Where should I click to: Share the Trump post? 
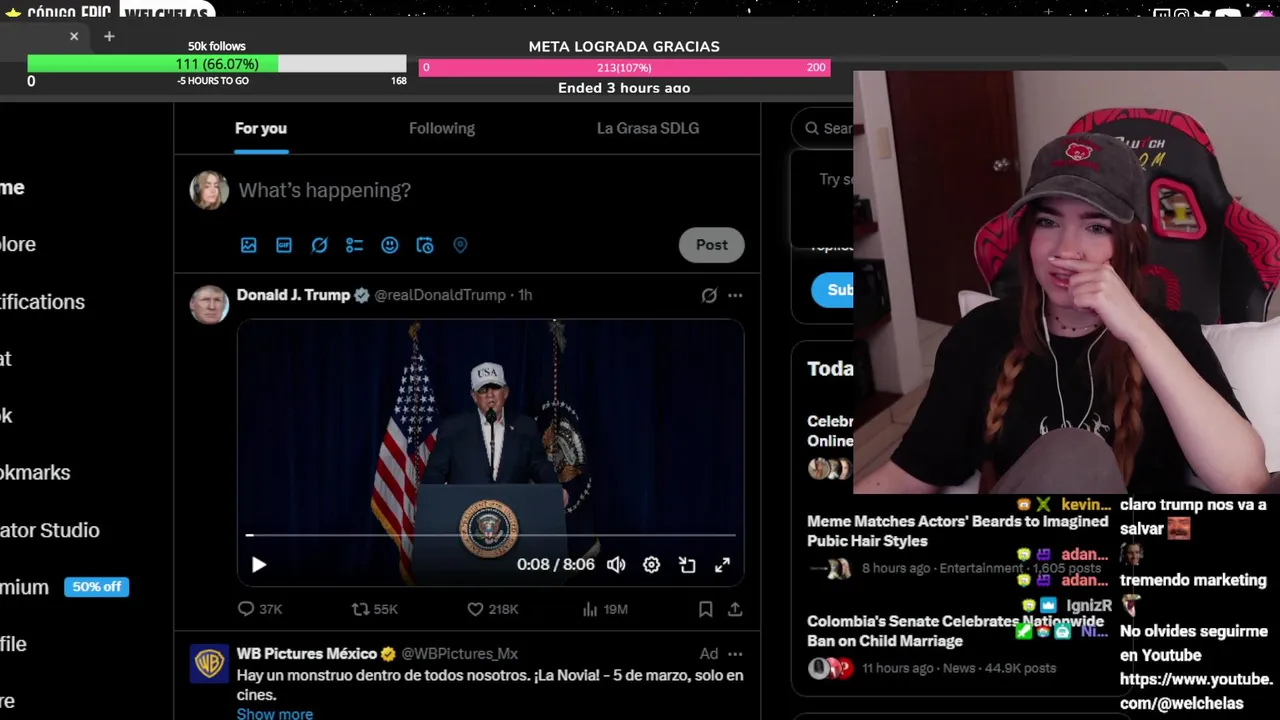(x=735, y=609)
